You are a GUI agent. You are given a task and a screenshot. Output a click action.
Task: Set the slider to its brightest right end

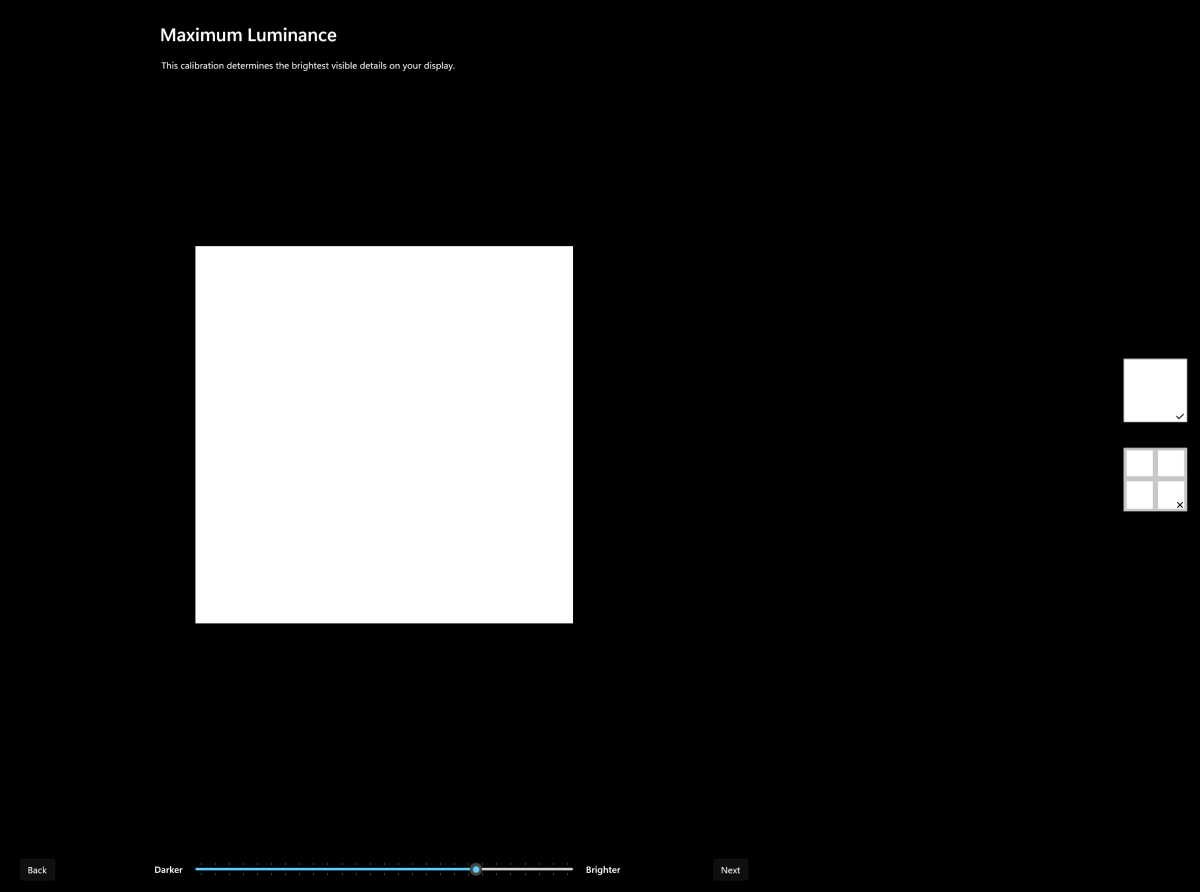pos(572,869)
